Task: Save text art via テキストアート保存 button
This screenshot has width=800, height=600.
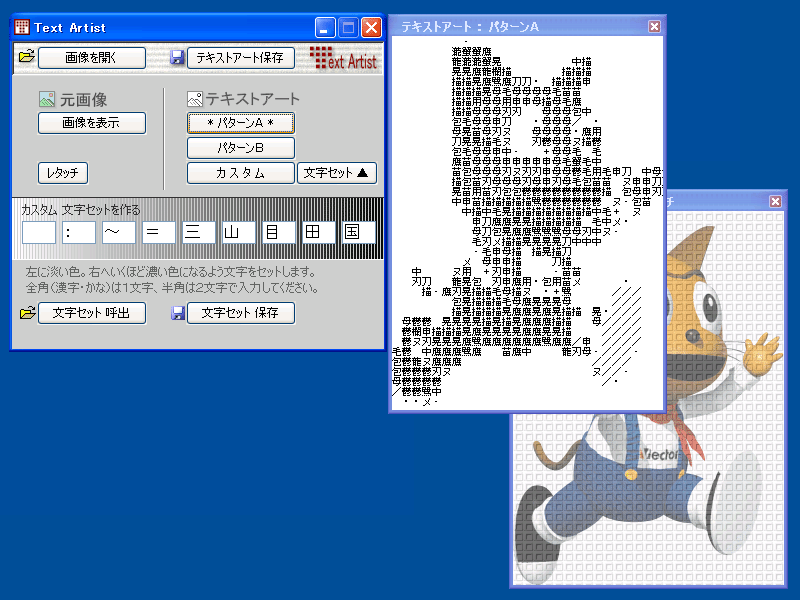Action: [241, 58]
